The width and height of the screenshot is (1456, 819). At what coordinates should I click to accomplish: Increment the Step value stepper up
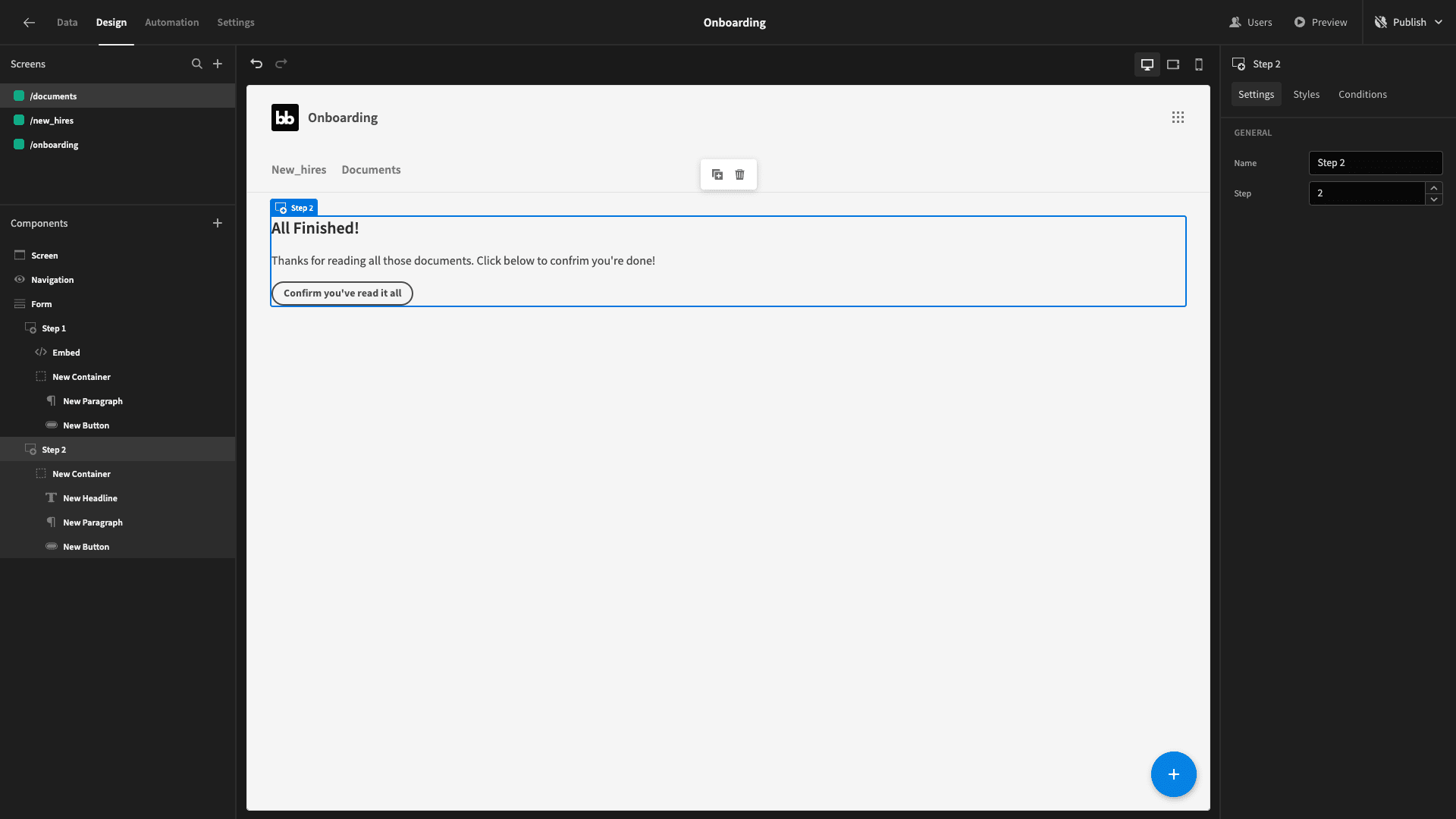click(1434, 187)
